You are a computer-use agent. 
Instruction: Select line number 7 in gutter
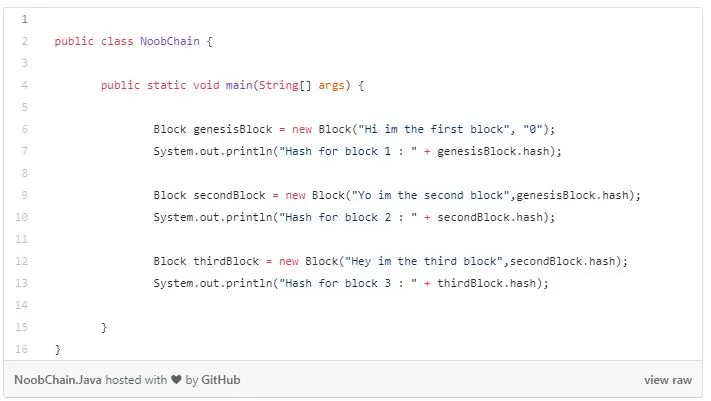pos(24,151)
